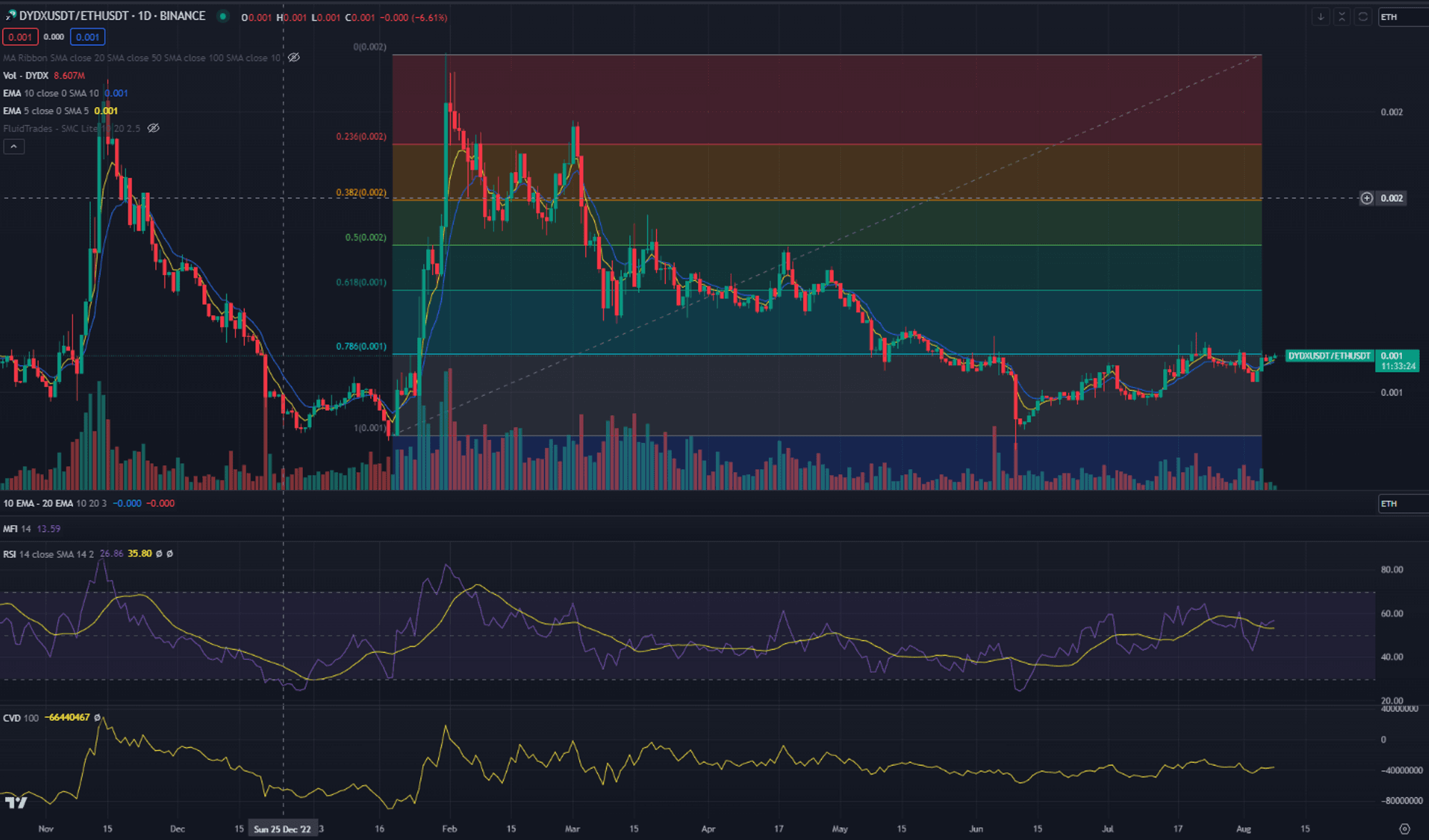The height and width of the screenshot is (840, 1429).
Task: Select the MA Ribbon indicator legend text
Action: coord(141,58)
